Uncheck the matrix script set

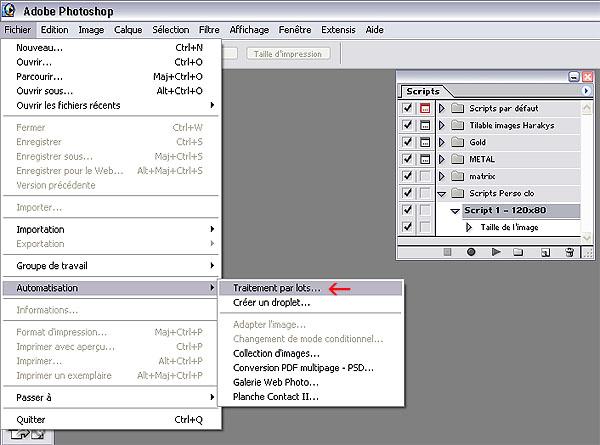407,176
